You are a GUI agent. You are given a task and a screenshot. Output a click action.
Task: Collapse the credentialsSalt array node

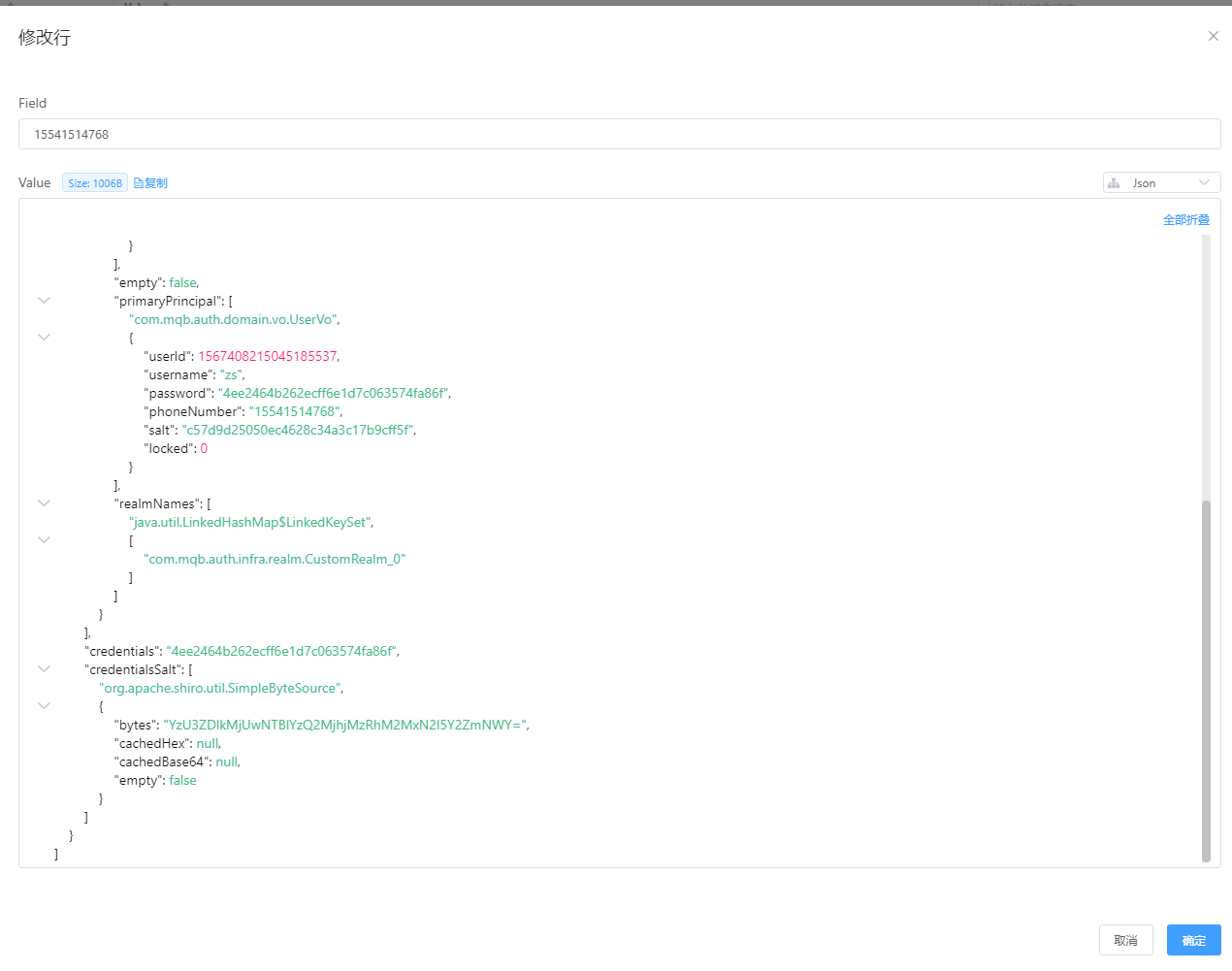point(44,669)
